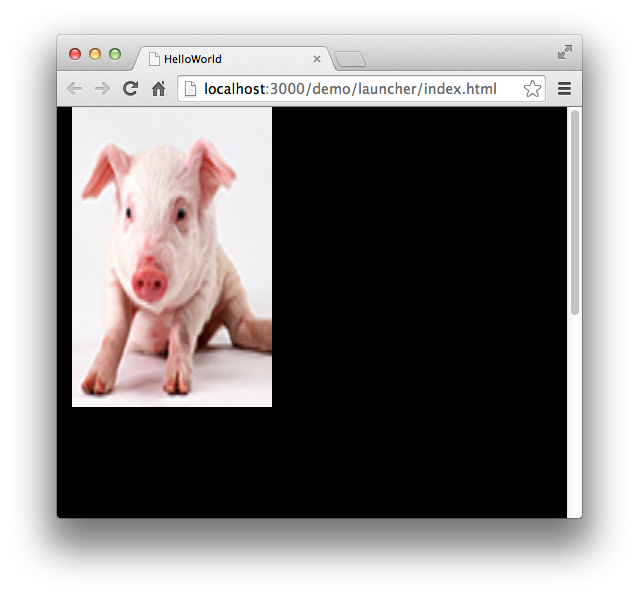Open a new tab
The width and height of the screenshot is (639, 597).
click(350, 60)
